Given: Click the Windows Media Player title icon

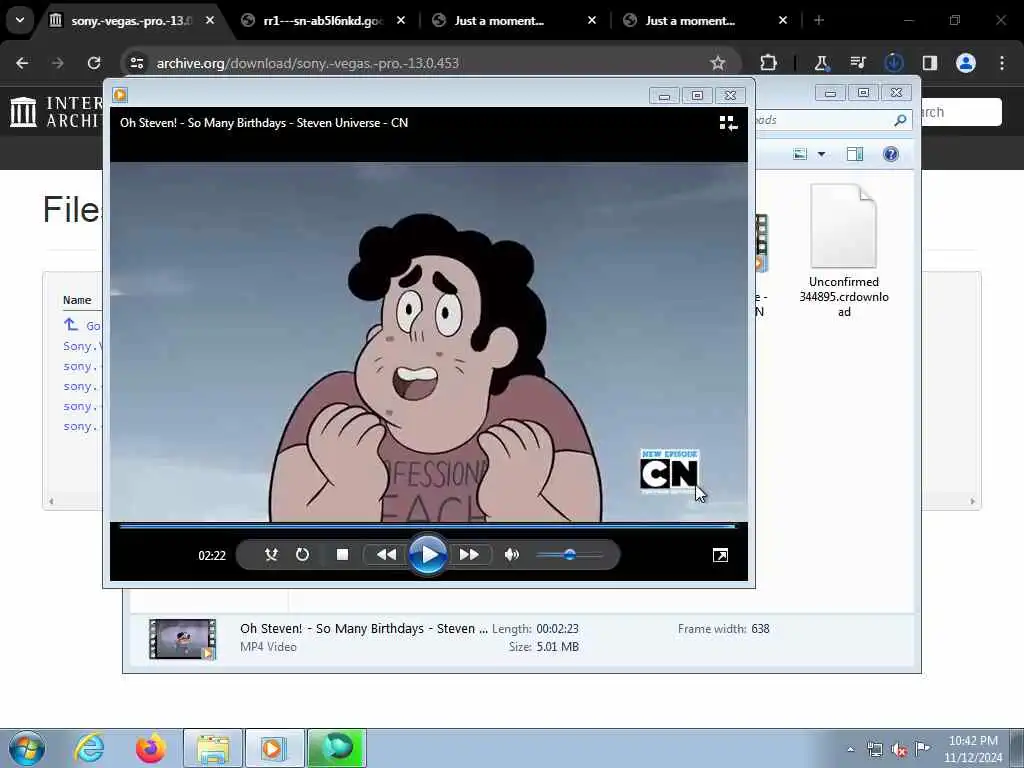Looking at the screenshot, I should tap(120, 95).
